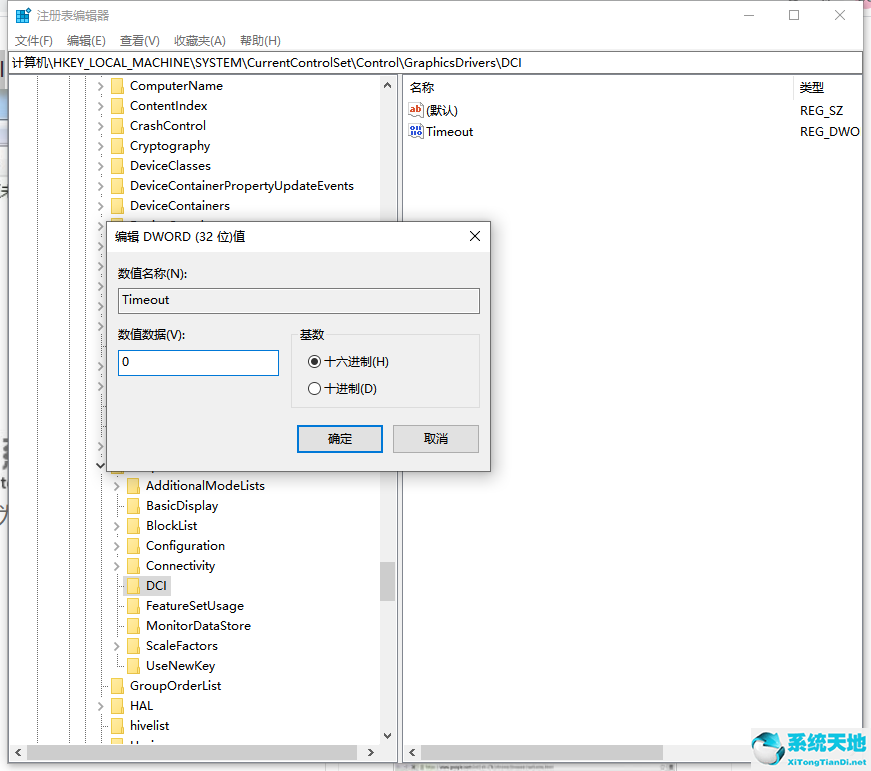The image size is (871, 771).
Task: Click the 取消 button
Action: click(x=436, y=438)
